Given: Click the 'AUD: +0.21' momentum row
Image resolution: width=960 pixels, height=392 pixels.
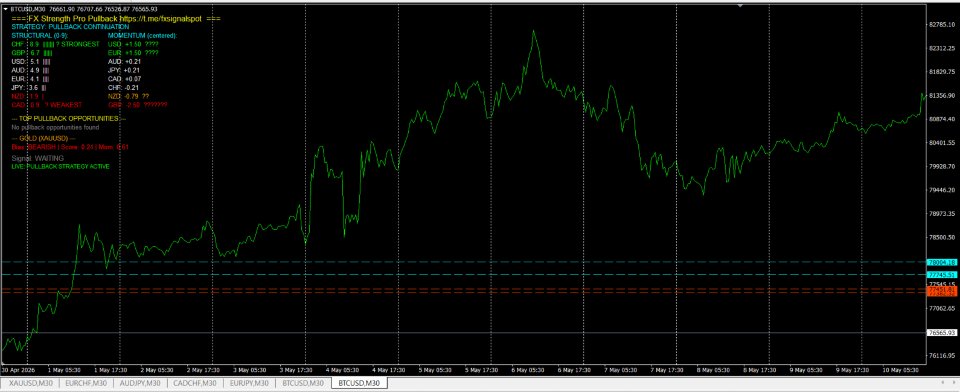Looking at the screenshot, I should pyautogui.click(x=124, y=62).
